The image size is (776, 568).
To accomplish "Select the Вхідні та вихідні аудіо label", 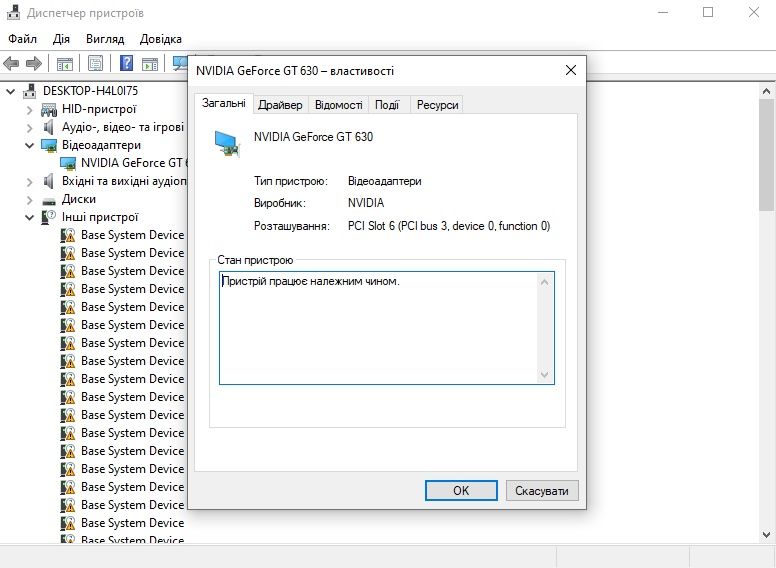I will pyautogui.click(x=124, y=181).
